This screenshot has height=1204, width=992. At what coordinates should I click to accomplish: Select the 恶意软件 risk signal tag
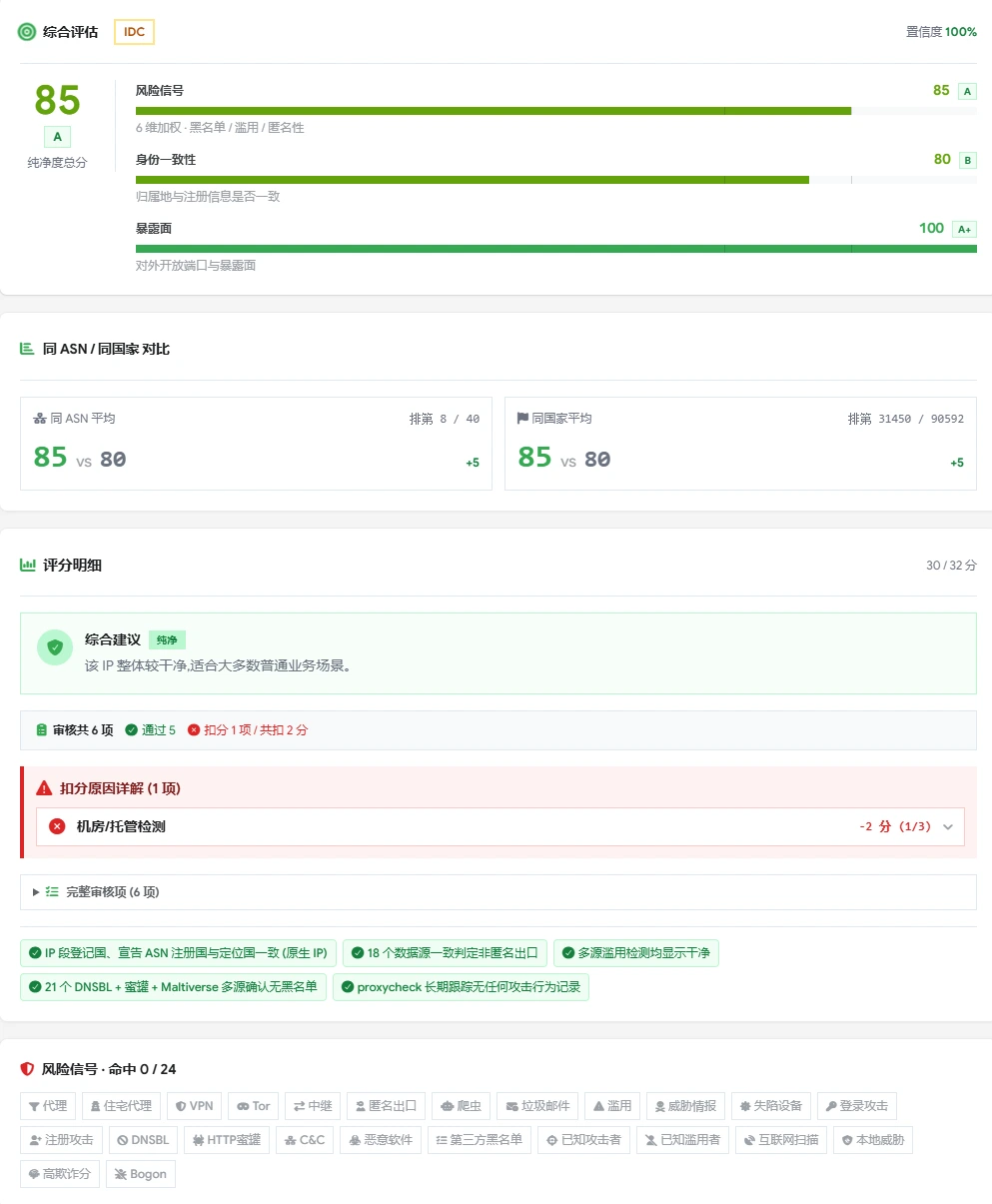[381, 1140]
